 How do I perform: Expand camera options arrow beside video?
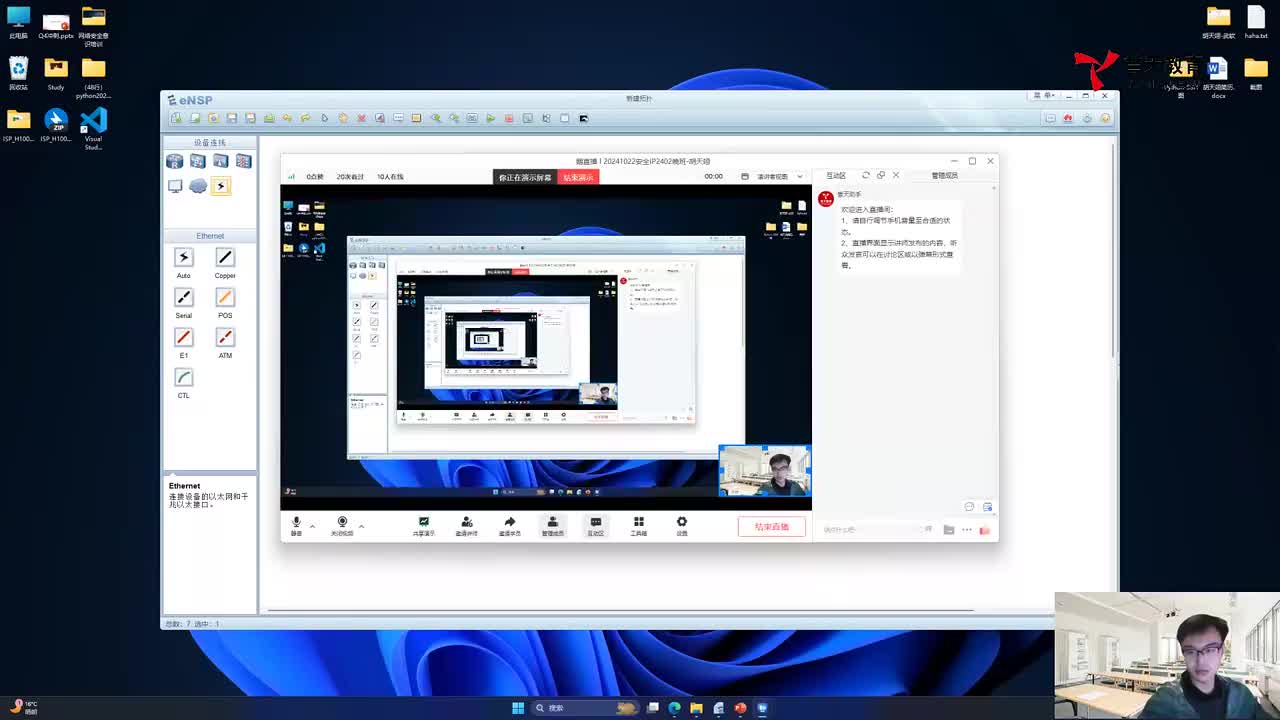361,525
